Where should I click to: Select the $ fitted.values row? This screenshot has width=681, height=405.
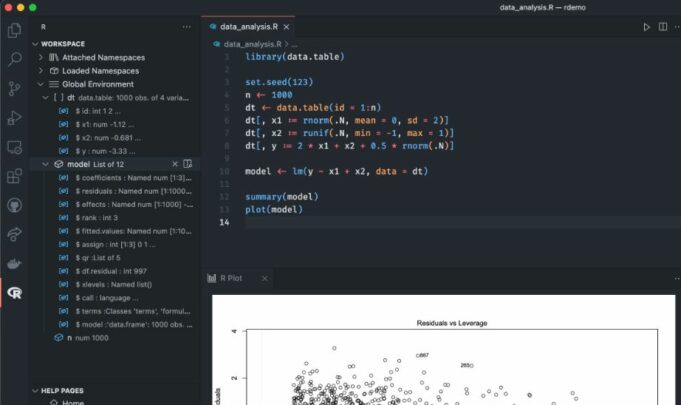pos(115,231)
